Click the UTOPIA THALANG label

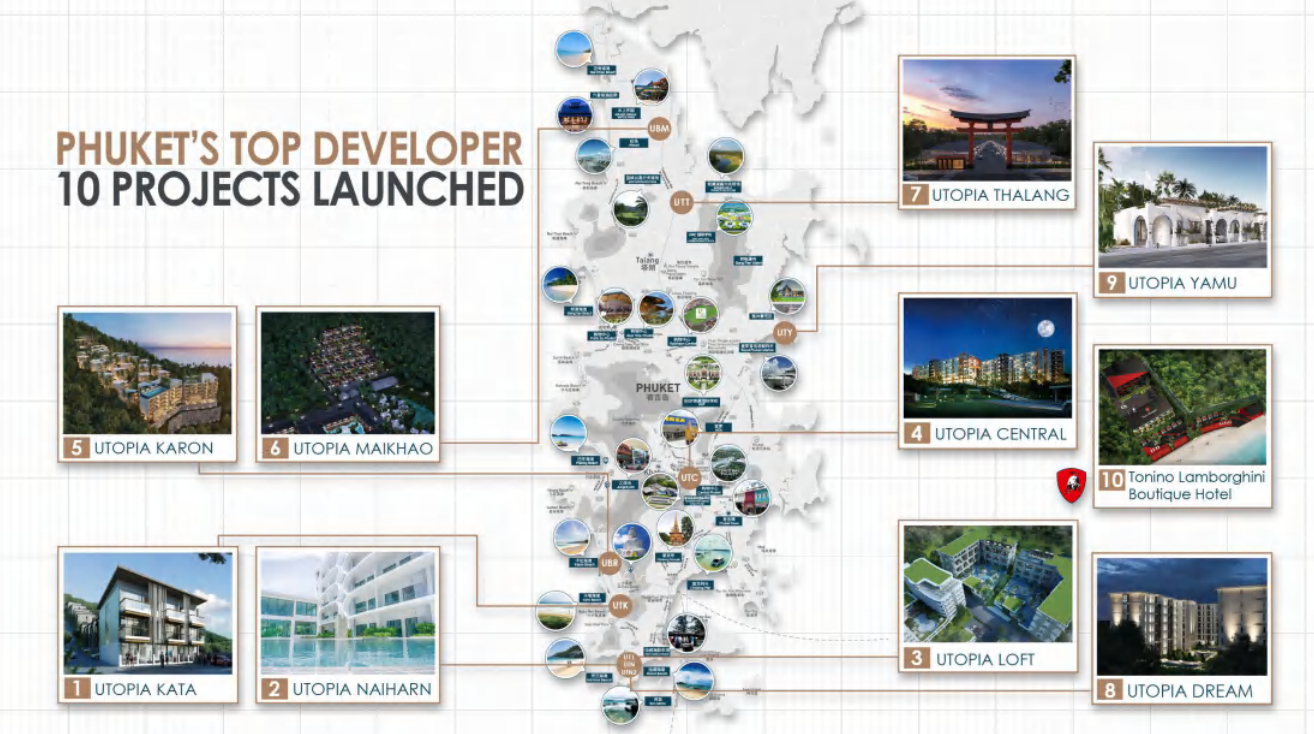pyautogui.click(x=1001, y=195)
